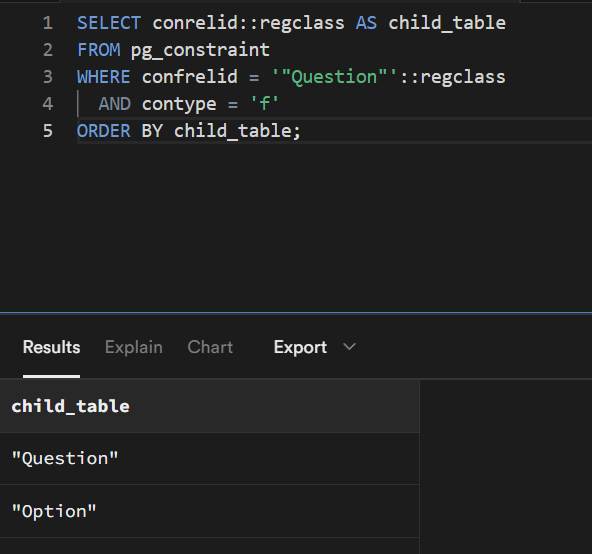The height and width of the screenshot is (554, 592).
Task: Click line number 2 in the gutter
Action: (x=48, y=50)
